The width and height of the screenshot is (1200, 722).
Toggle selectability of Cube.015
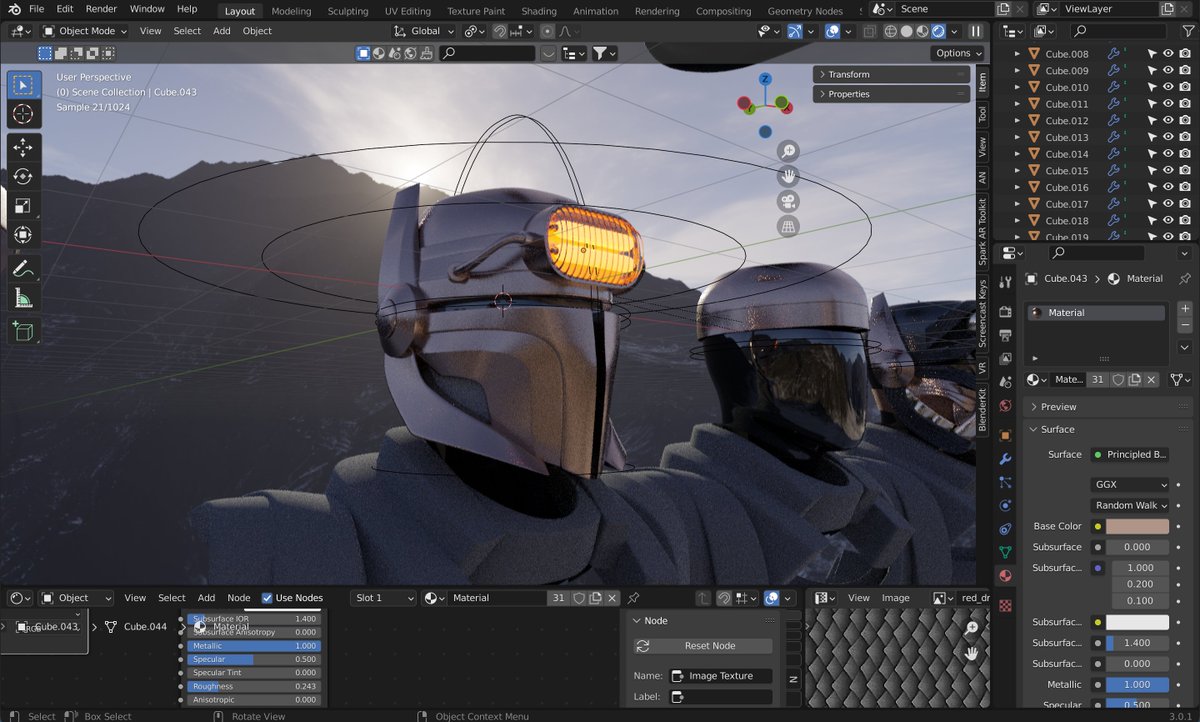(1151, 170)
